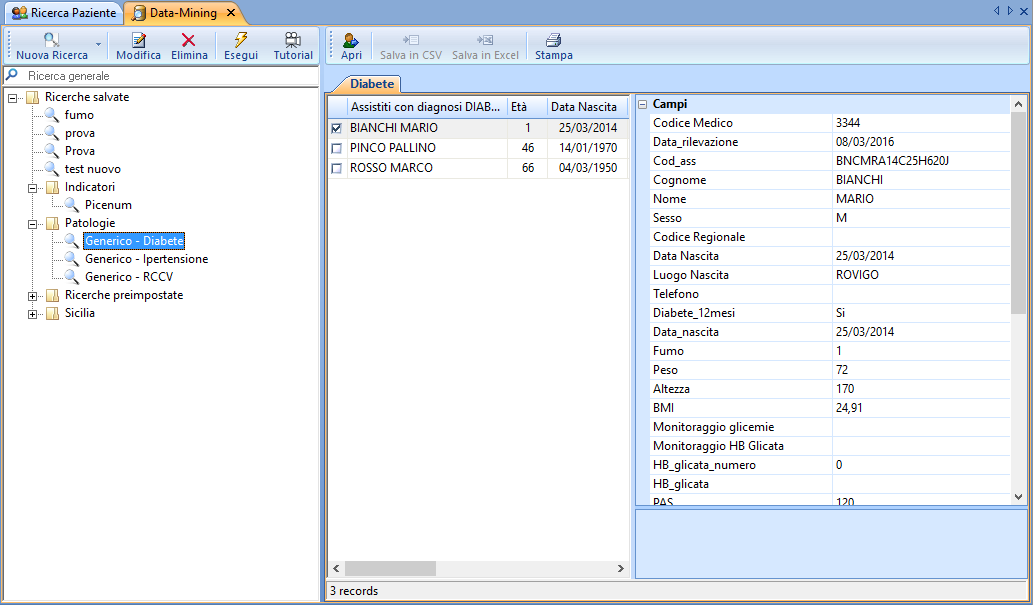Image resolution: width=1033 pixels, height=605 pixels.
Task: Click magnifier icon beside Generico - RCCV
Action: coord(71,277)
